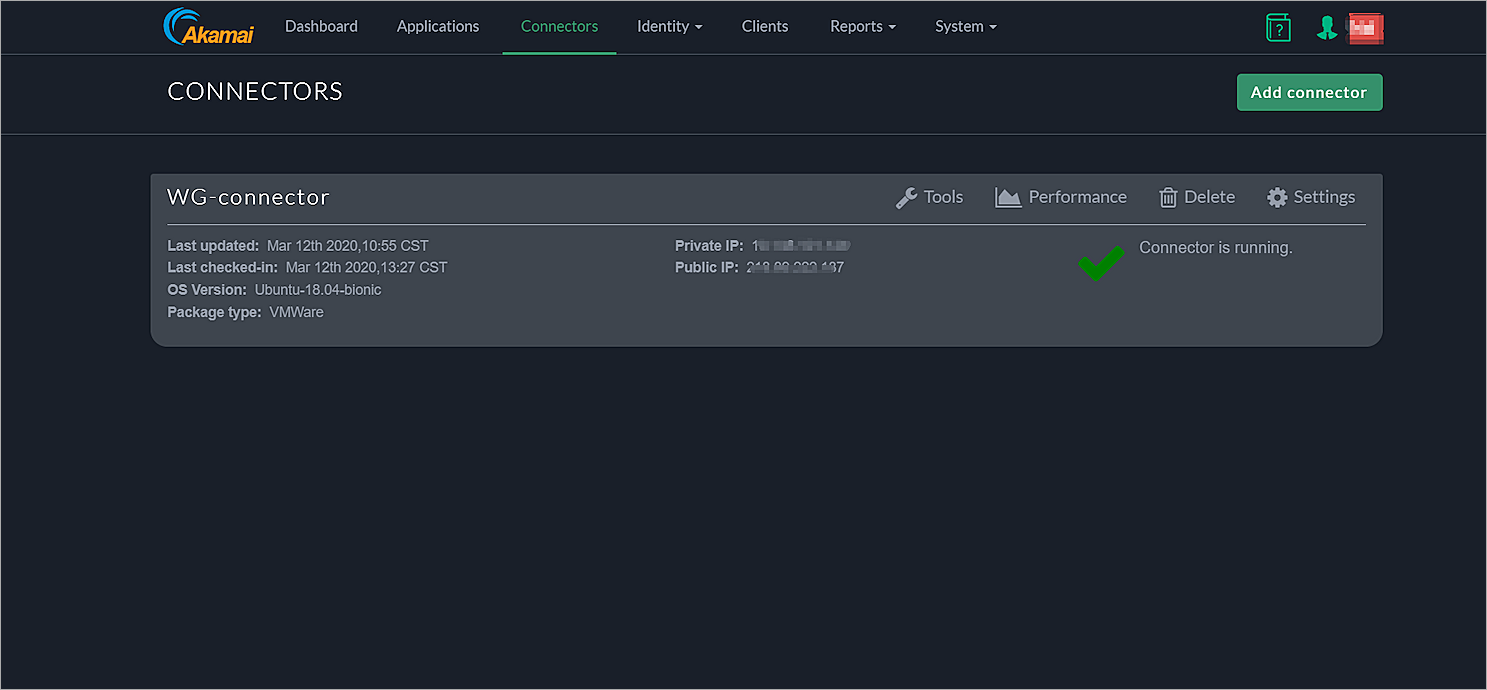Viewport: 1487px width, 690px height.
Task: Expand the Reports dropdown menu
Action: coord(862,27)
